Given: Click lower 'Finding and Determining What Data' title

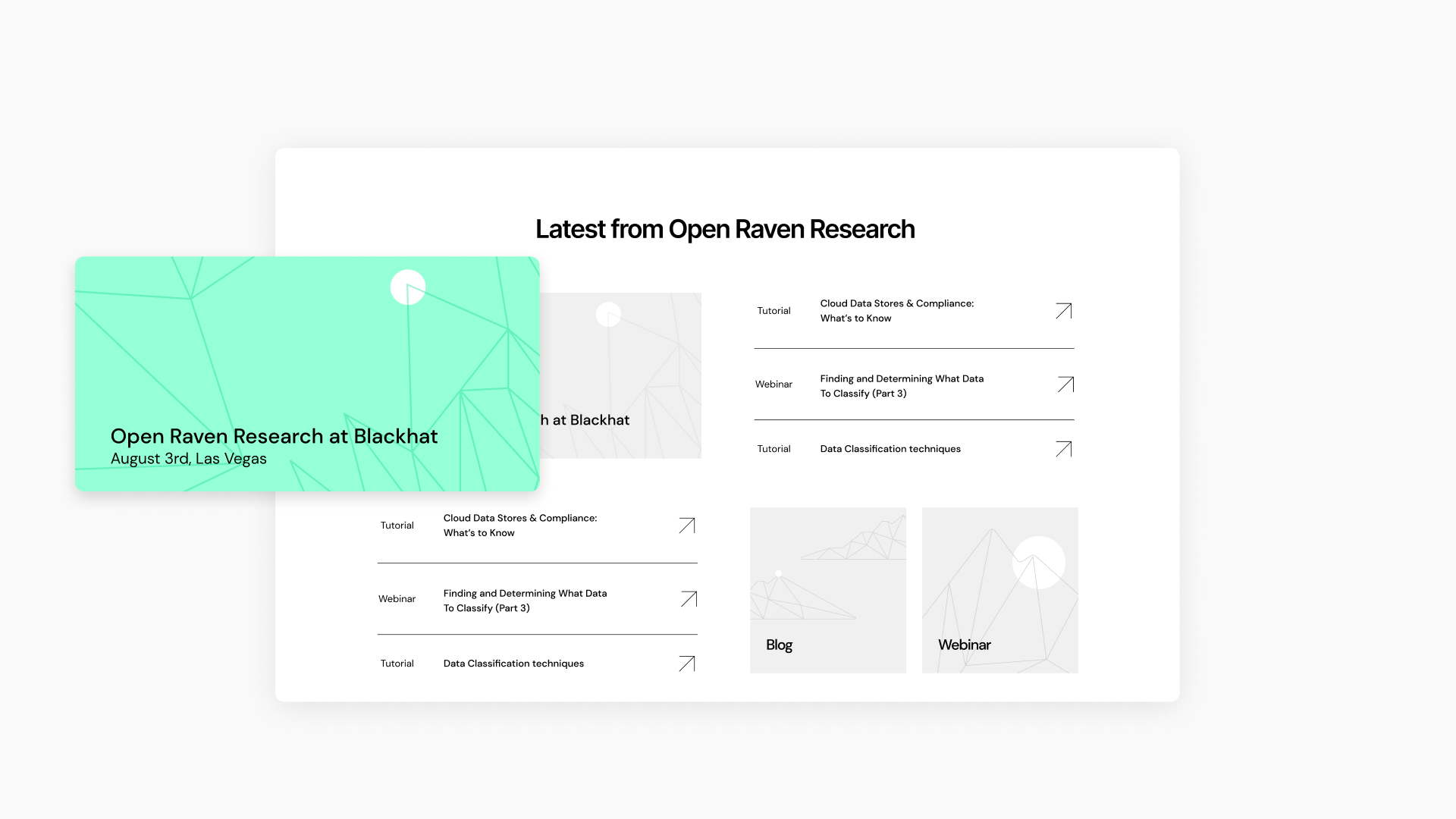Looking at the screenshot, I should tap(525, 601).
